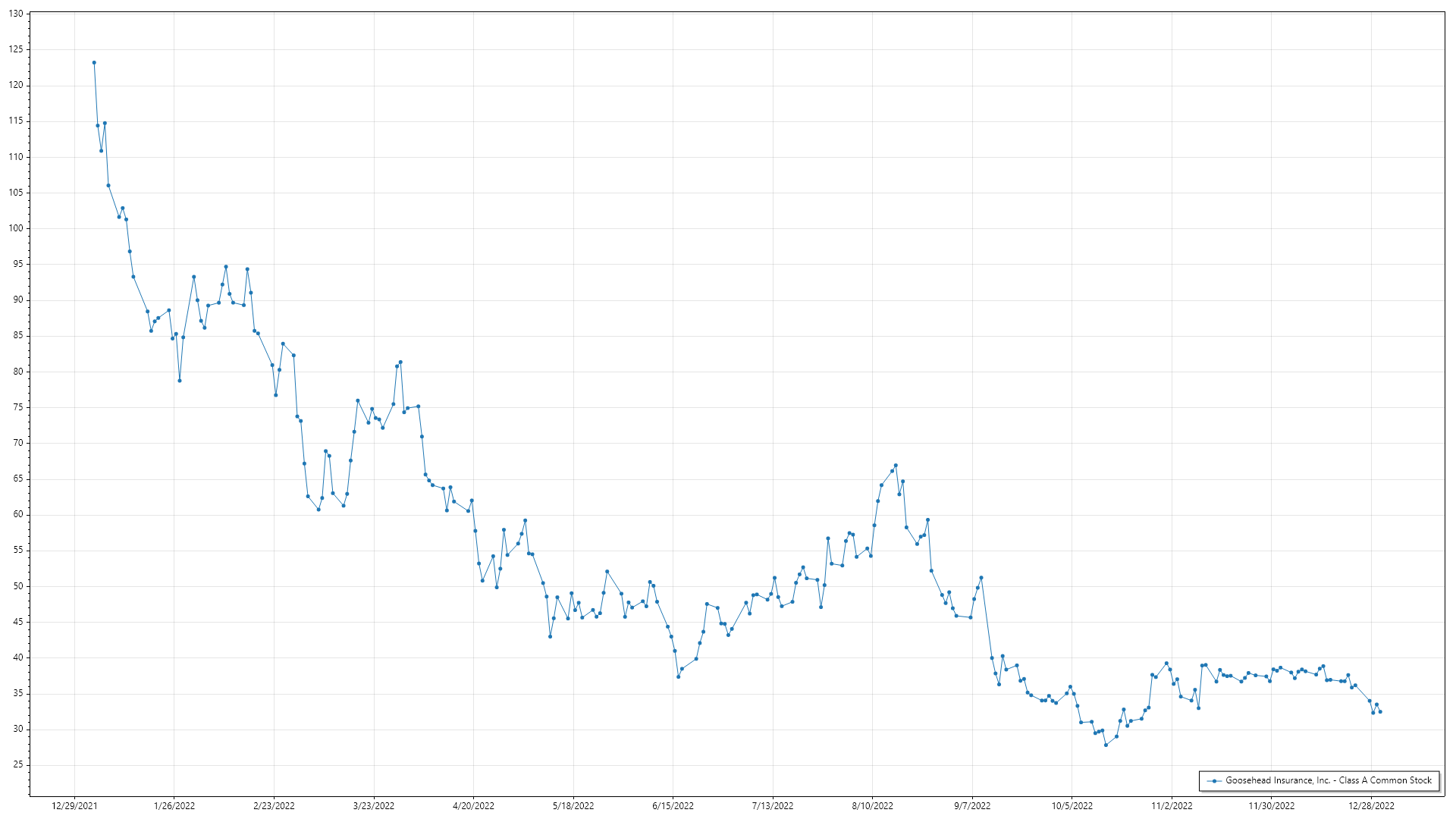
Task: Select the 12/28/2022 x-axis date label
Action: (1371, 805)
